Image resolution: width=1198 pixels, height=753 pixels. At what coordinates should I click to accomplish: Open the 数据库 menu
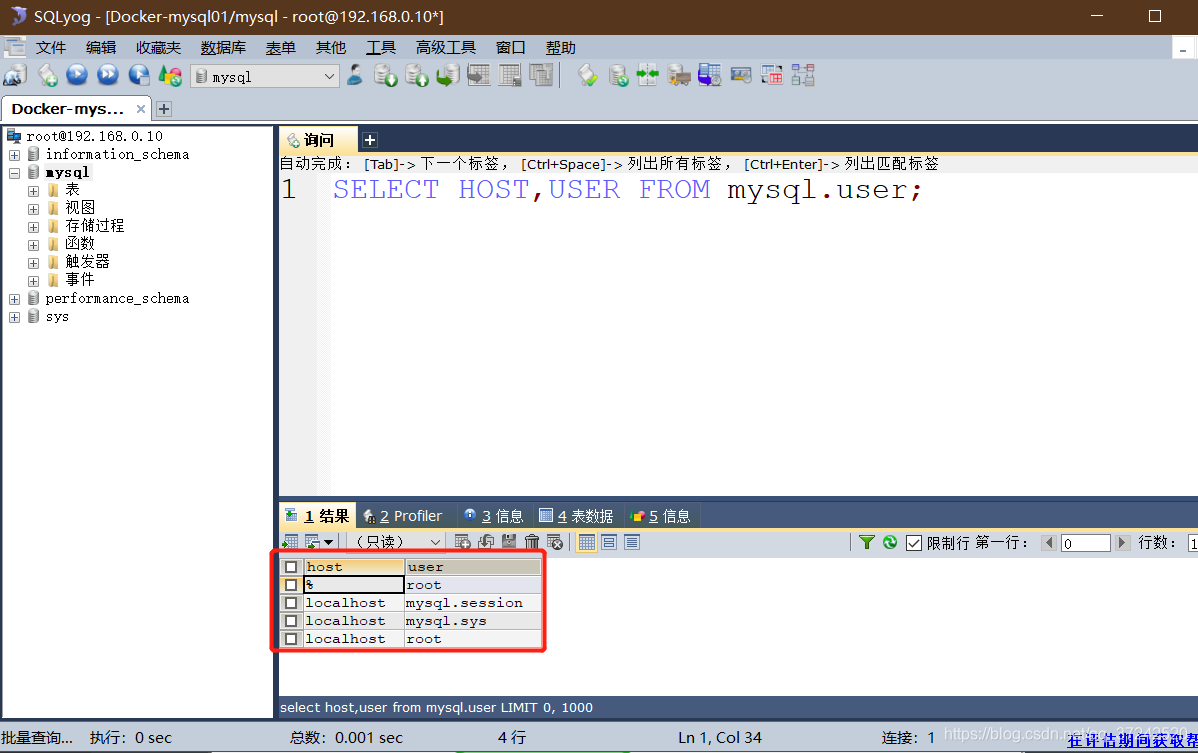(x=223, y=47)
